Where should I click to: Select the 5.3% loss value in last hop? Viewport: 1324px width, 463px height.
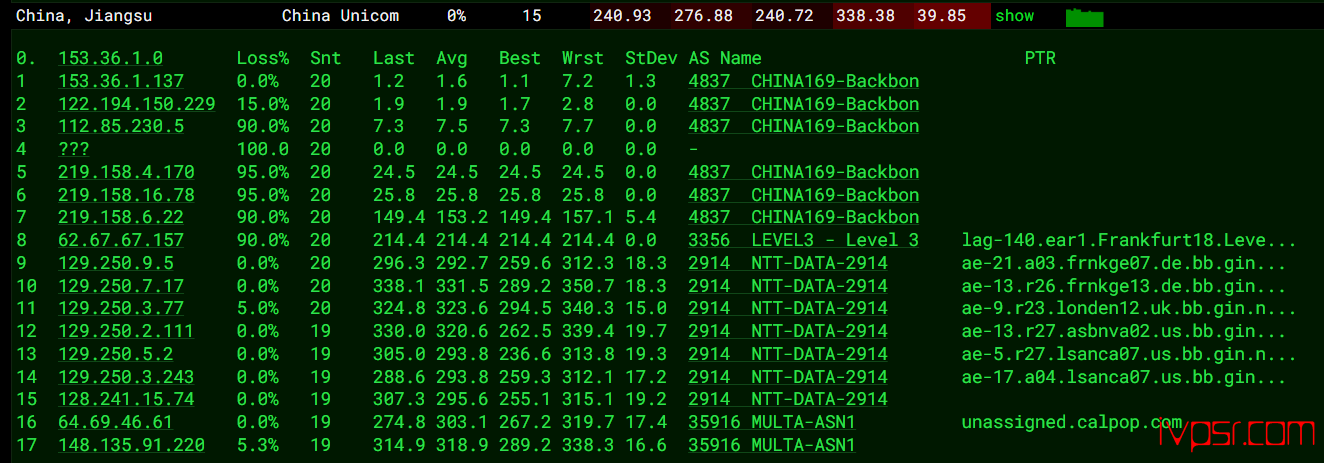(x=258, y=445)
